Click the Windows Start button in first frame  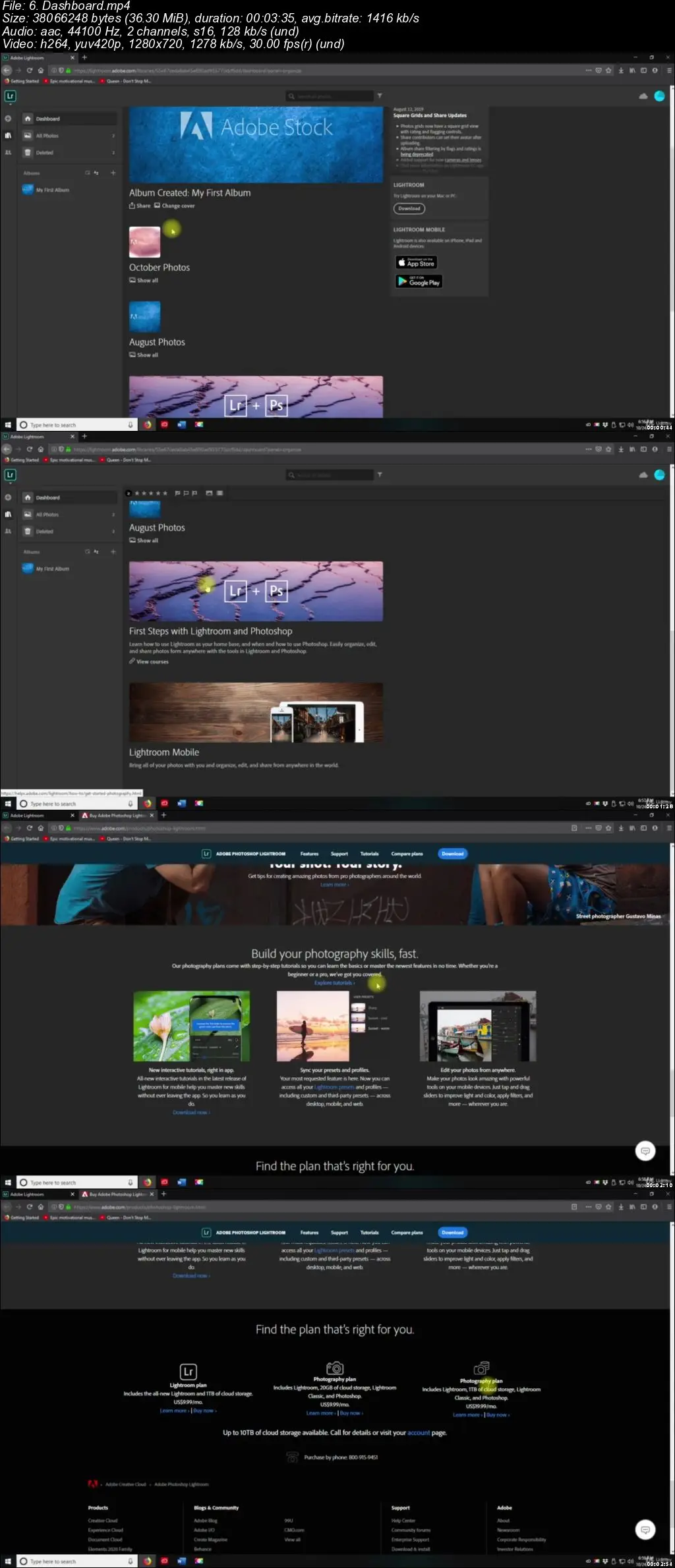click(x=8, y=425)
